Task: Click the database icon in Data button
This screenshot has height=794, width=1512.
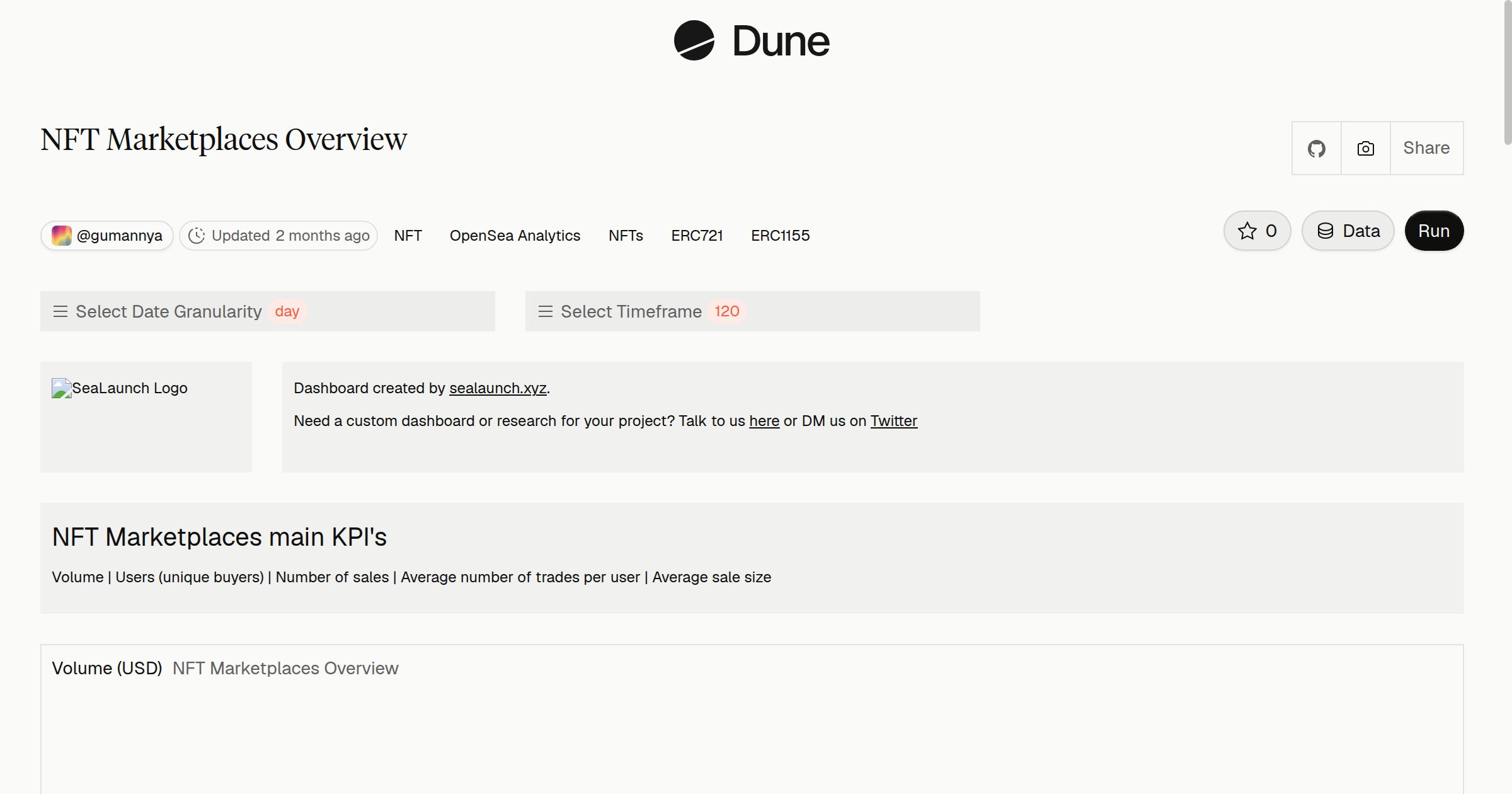Action: click(x=1326, y=231)
